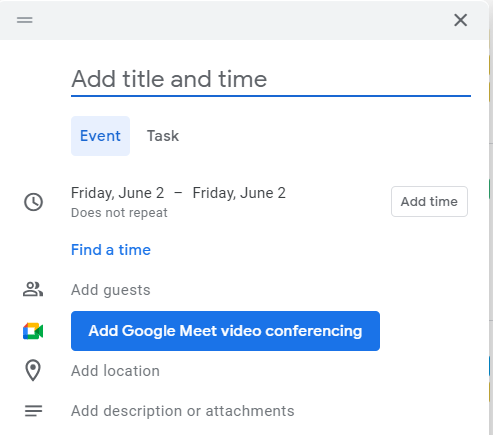
Task: Click the clock icon beside the date
Action: coord(33,202)
